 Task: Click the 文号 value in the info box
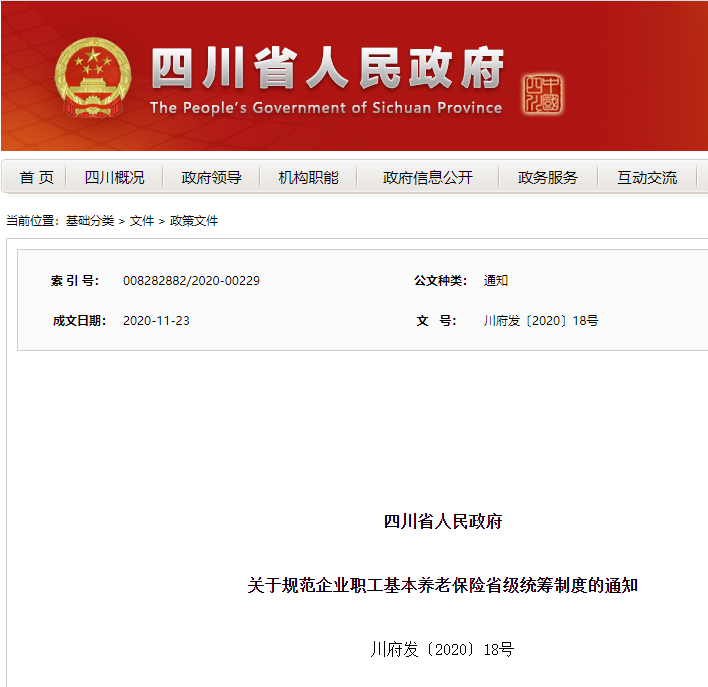(540, 321)
